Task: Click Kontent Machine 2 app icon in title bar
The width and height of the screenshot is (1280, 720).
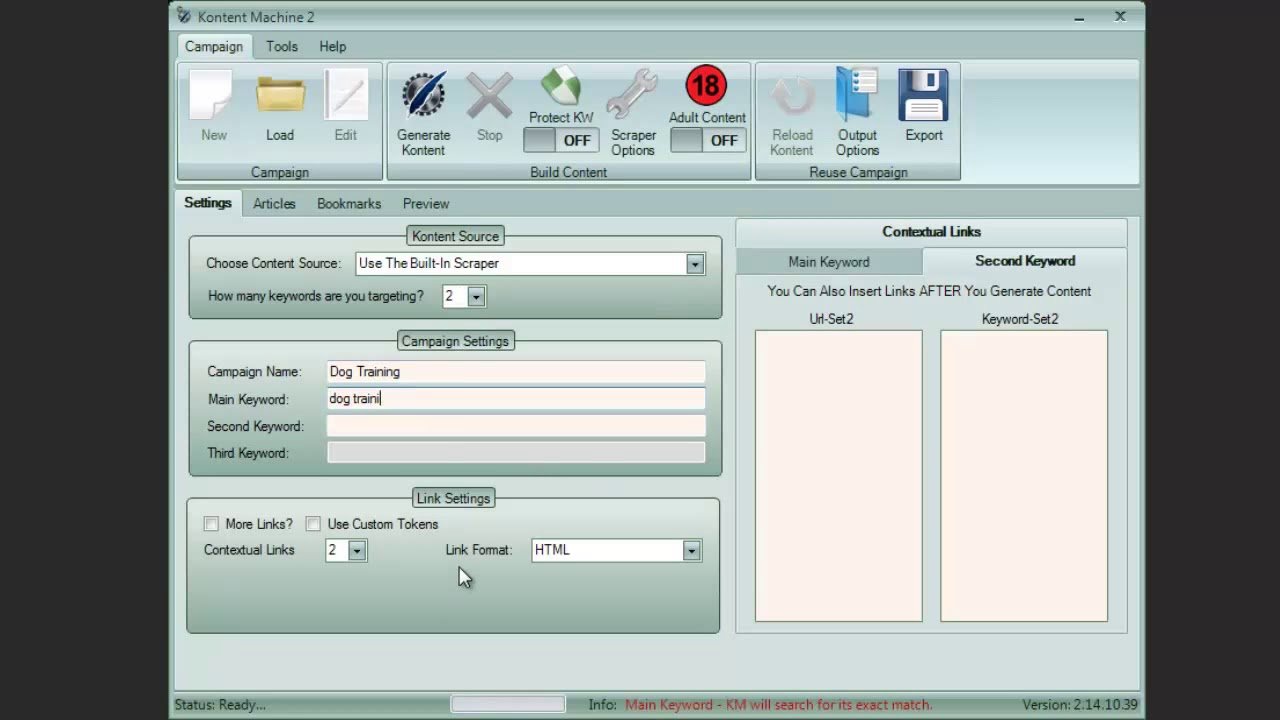Action: pos(183,16)
